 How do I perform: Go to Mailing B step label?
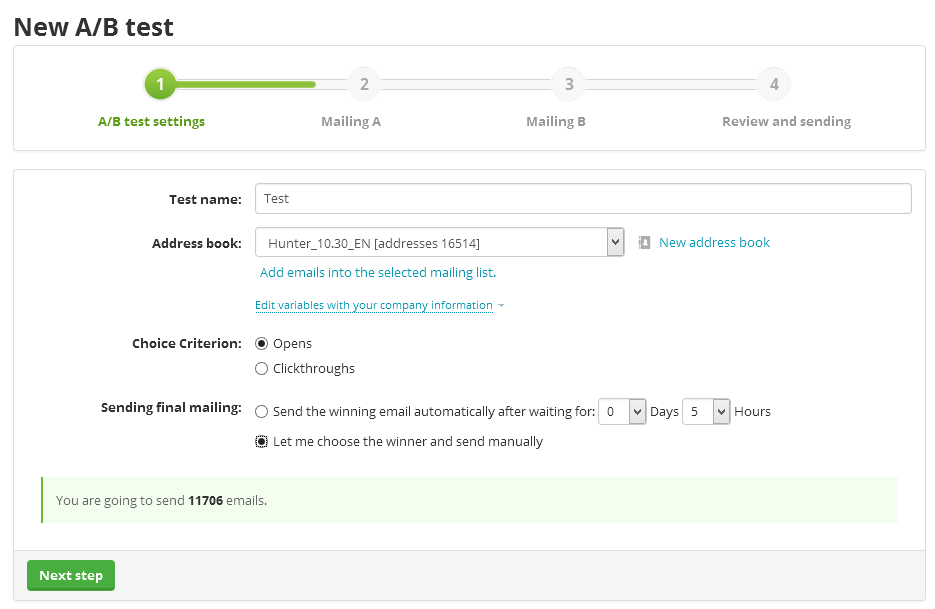pyautogui.click(x=556, y=121)
